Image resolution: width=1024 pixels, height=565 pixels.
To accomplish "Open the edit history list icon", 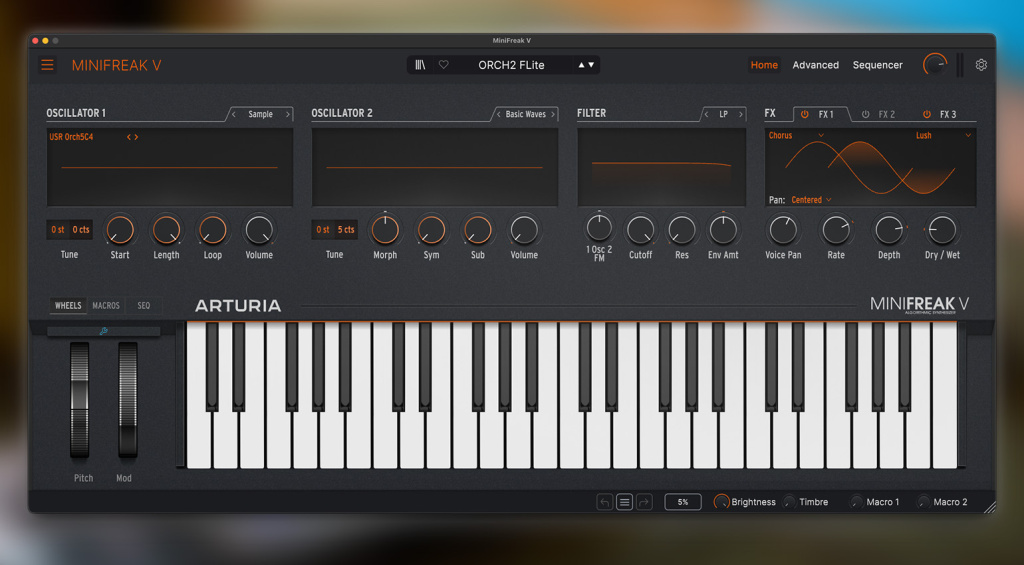I will point(624,502).
